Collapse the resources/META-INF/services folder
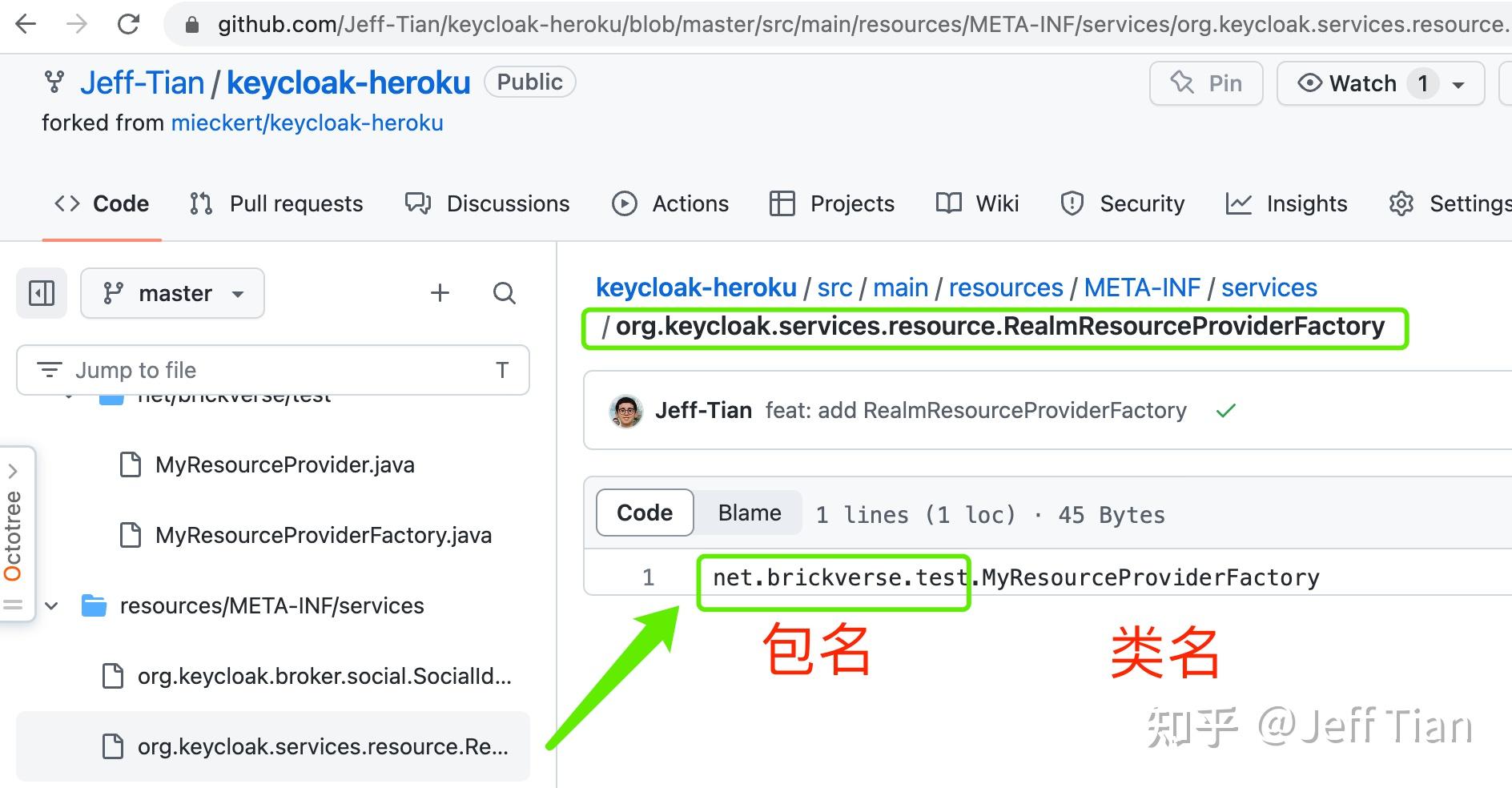The width and height of the screenshot is (1512, 788). (x=52, y=606)
